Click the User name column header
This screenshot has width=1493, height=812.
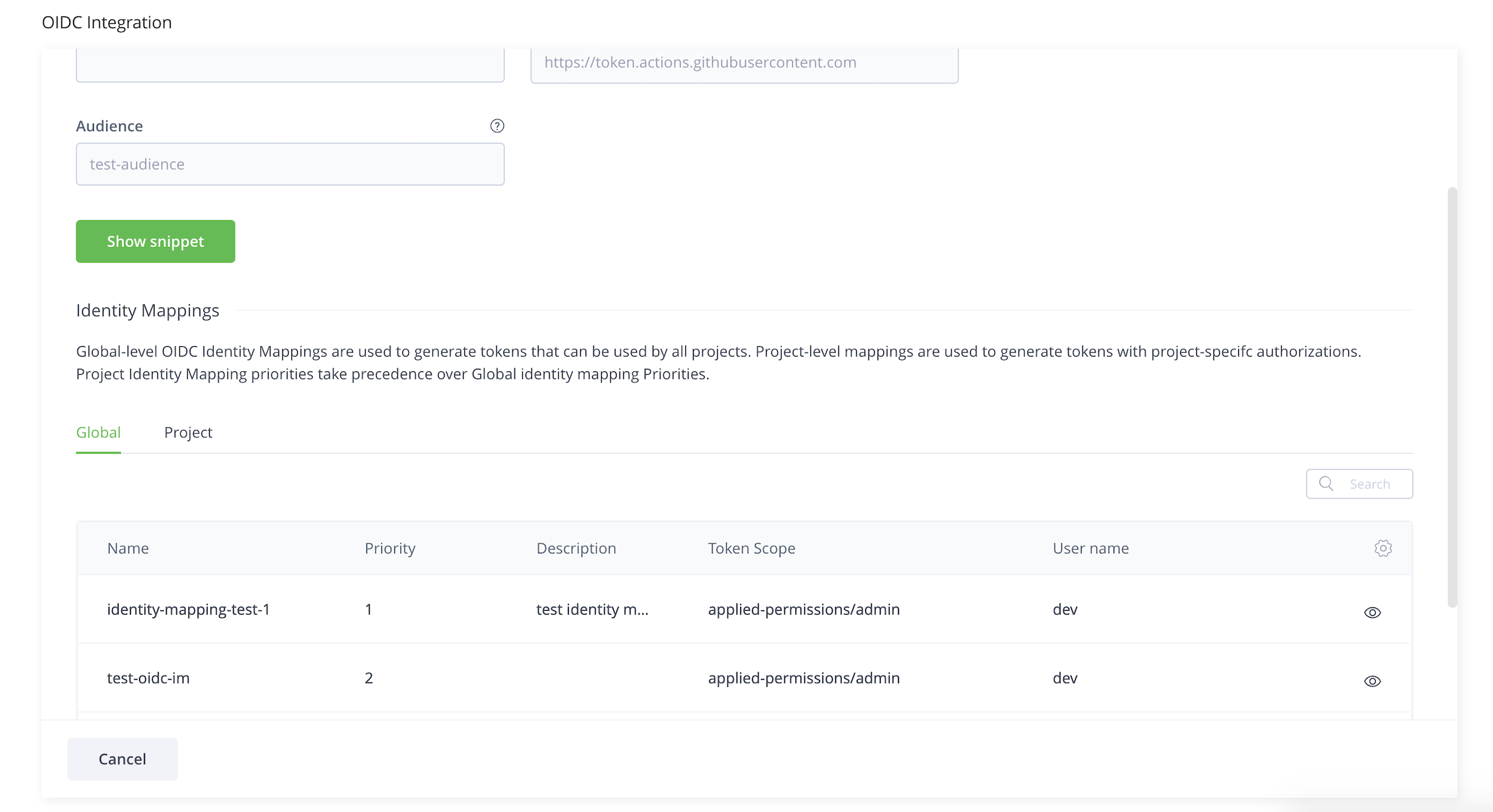coord(1090,548)
